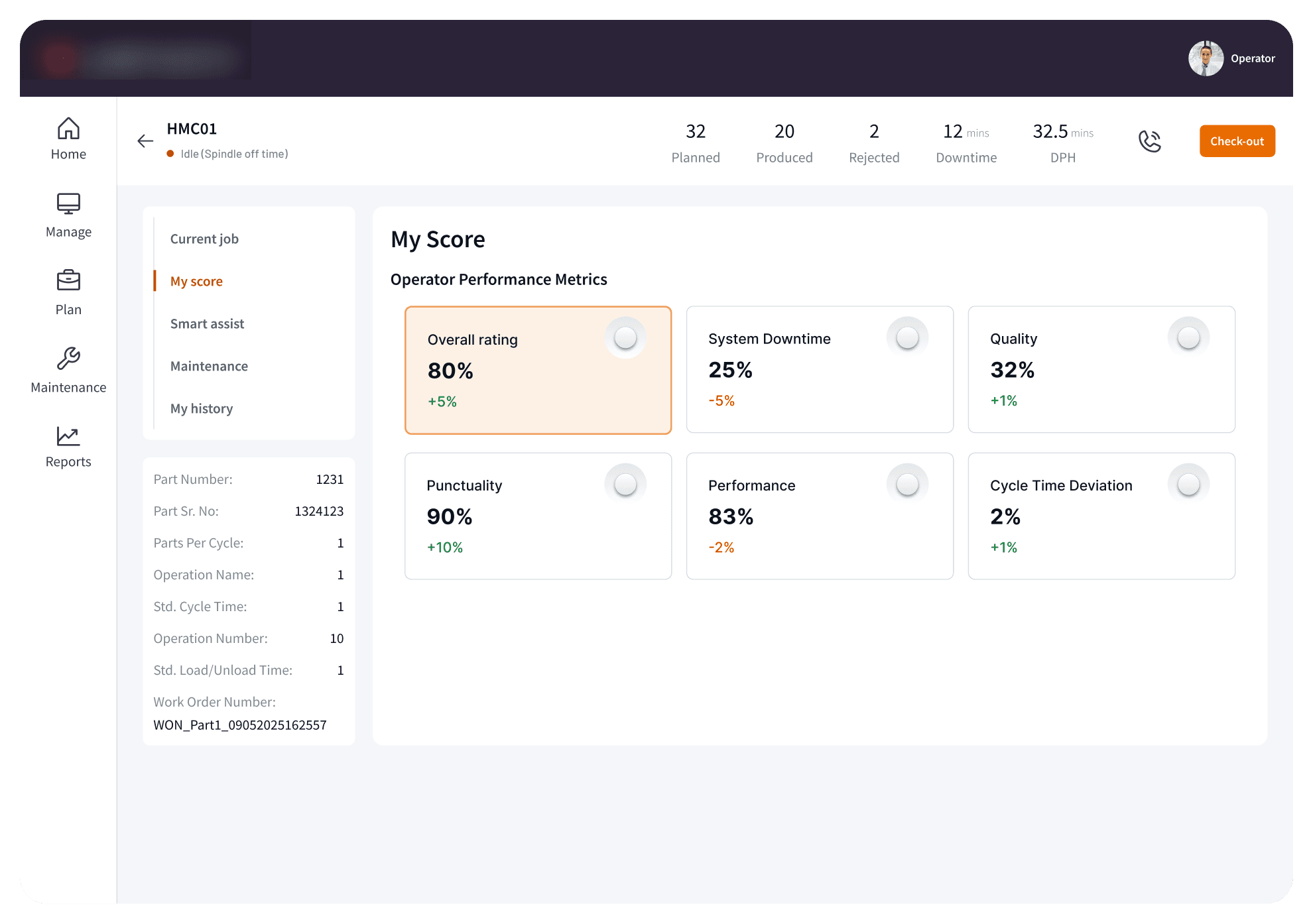Click the Maintenance wrench icon in sidebar
1313x924 pixels.
(68, 359)
